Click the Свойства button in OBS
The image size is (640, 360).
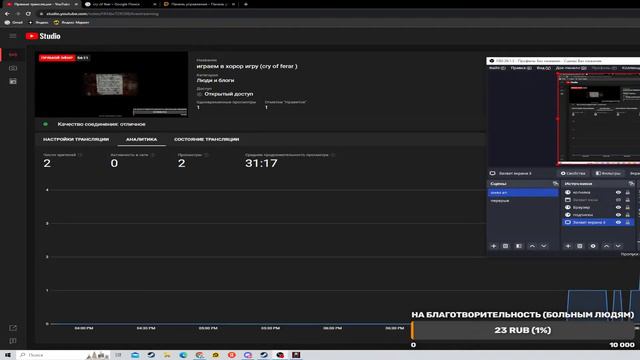[573, 173]
